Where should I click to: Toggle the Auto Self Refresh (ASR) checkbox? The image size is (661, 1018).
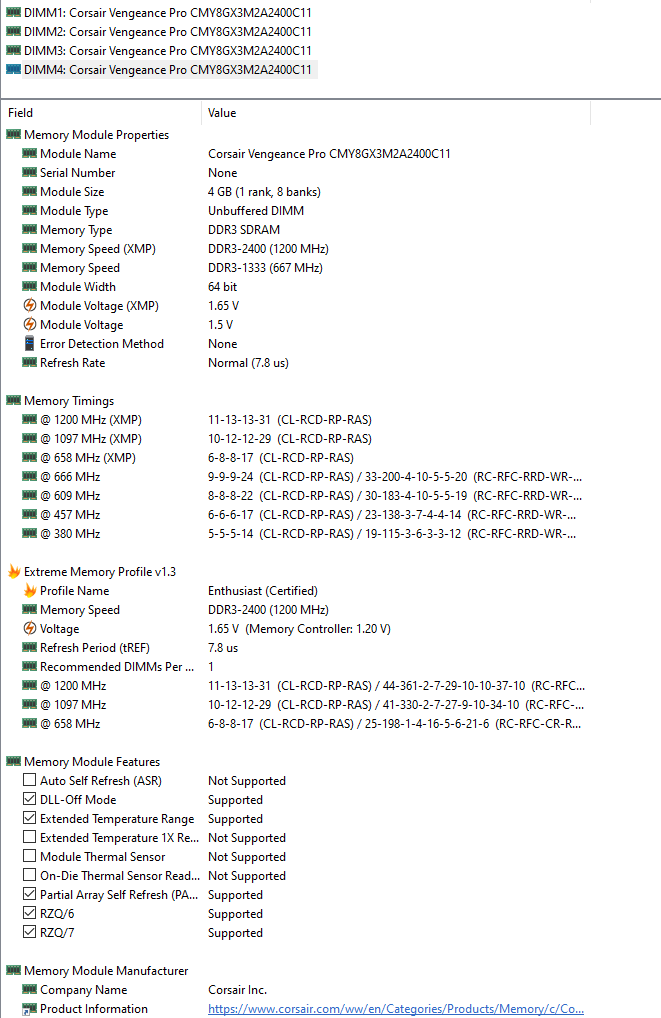[x=29, y=780]
